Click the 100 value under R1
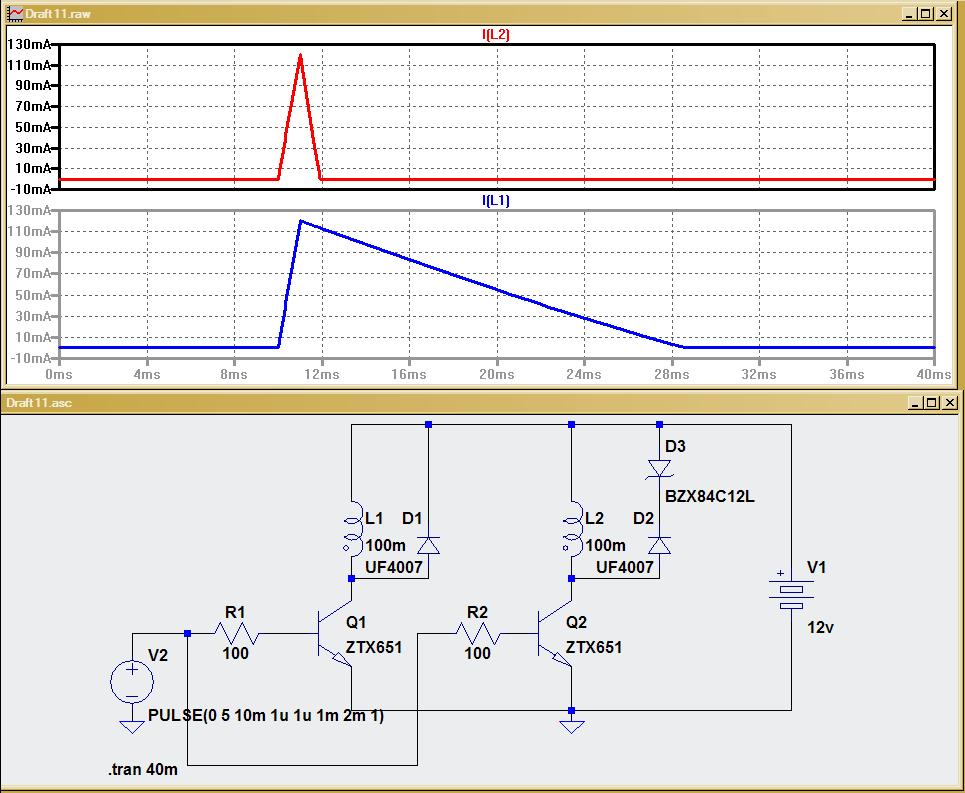 [x=236, y=653]
